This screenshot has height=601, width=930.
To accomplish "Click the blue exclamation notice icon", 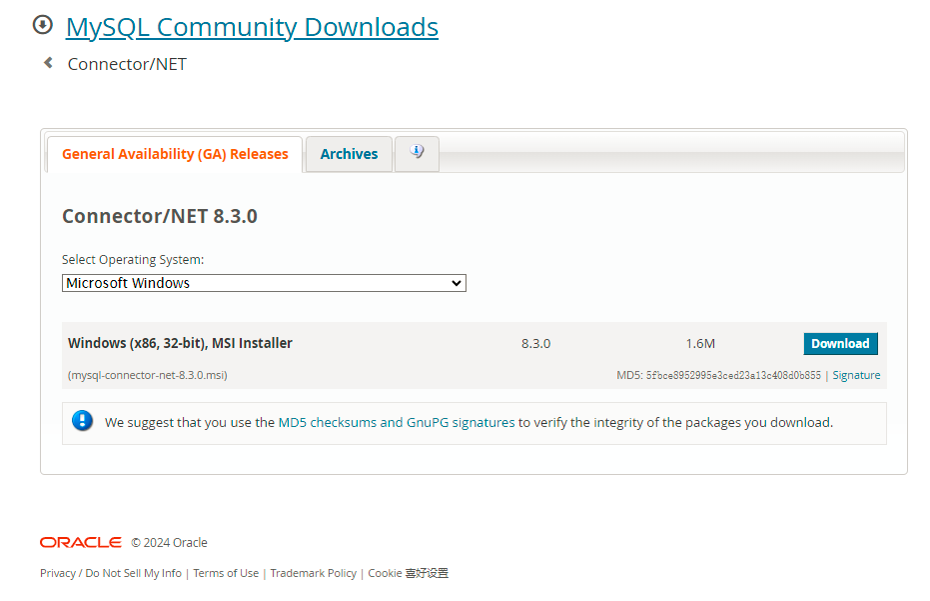I will point(82,421).
